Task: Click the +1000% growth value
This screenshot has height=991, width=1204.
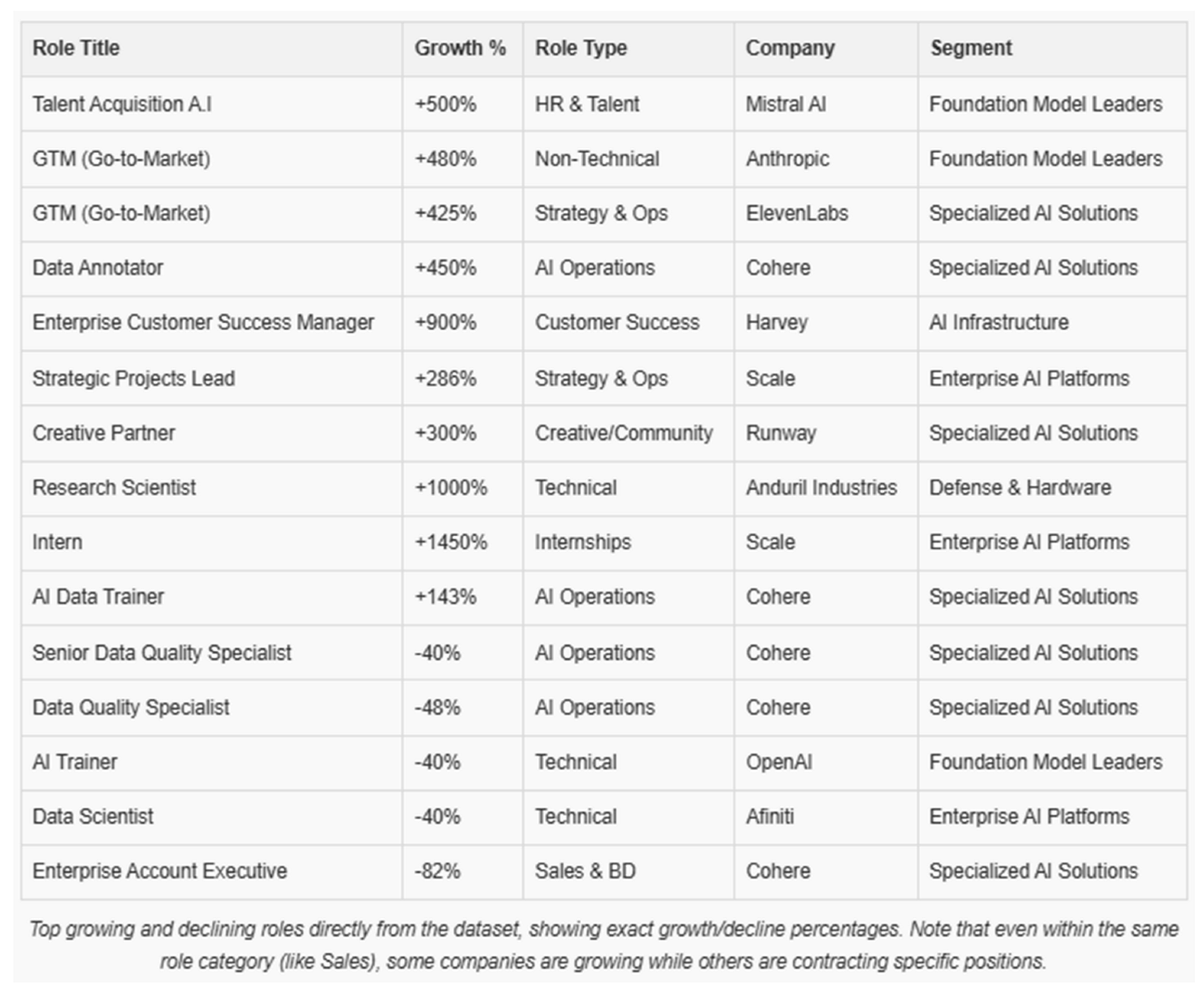Action: 451,487
